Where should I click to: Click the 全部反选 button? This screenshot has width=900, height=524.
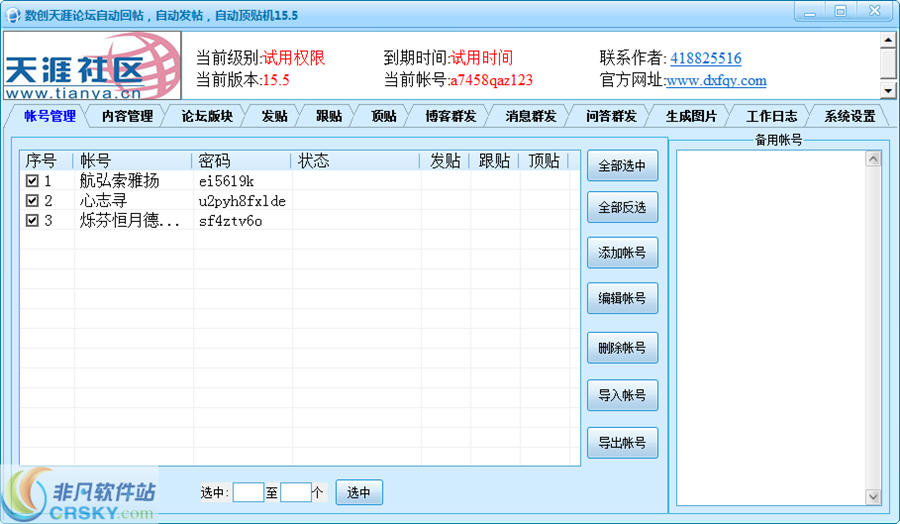[622, 207]
